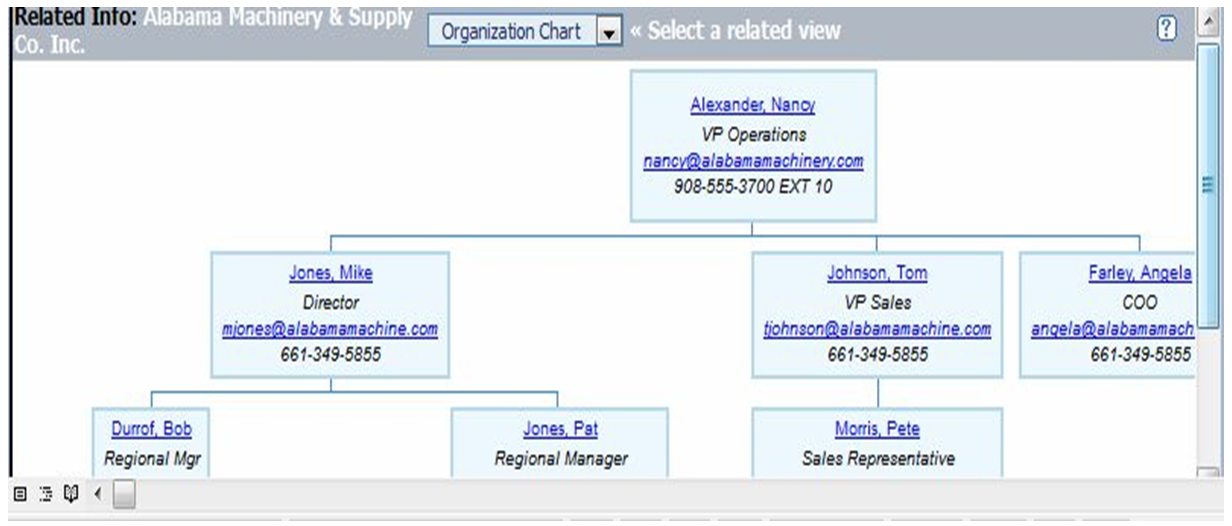
Task: Click the reading layout book icon
Action: point(70,493)
